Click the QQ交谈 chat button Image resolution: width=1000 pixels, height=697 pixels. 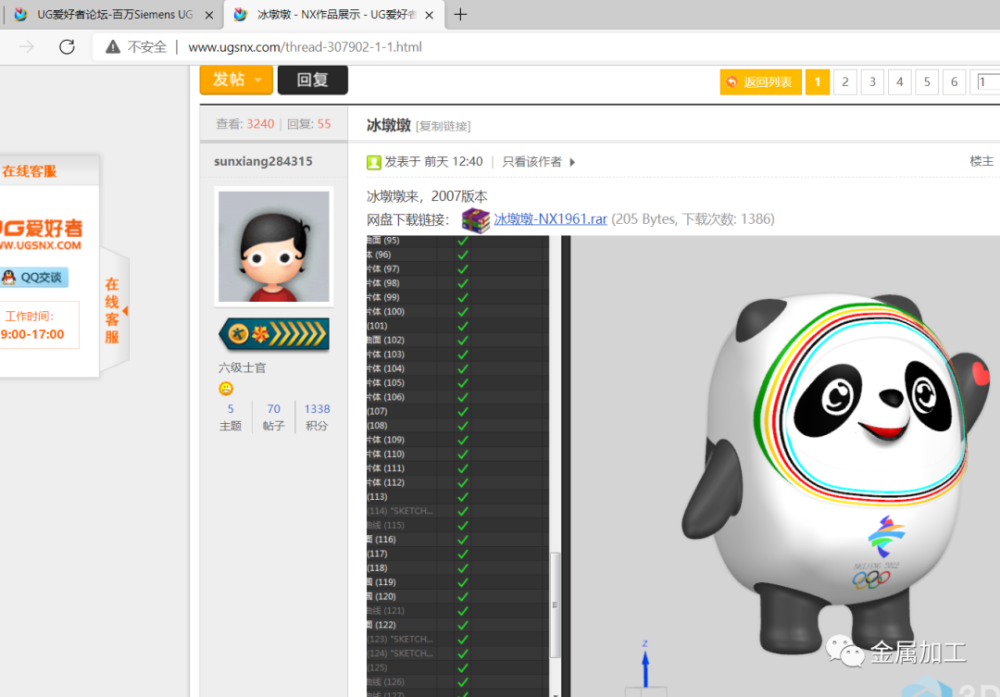point(34,277)
